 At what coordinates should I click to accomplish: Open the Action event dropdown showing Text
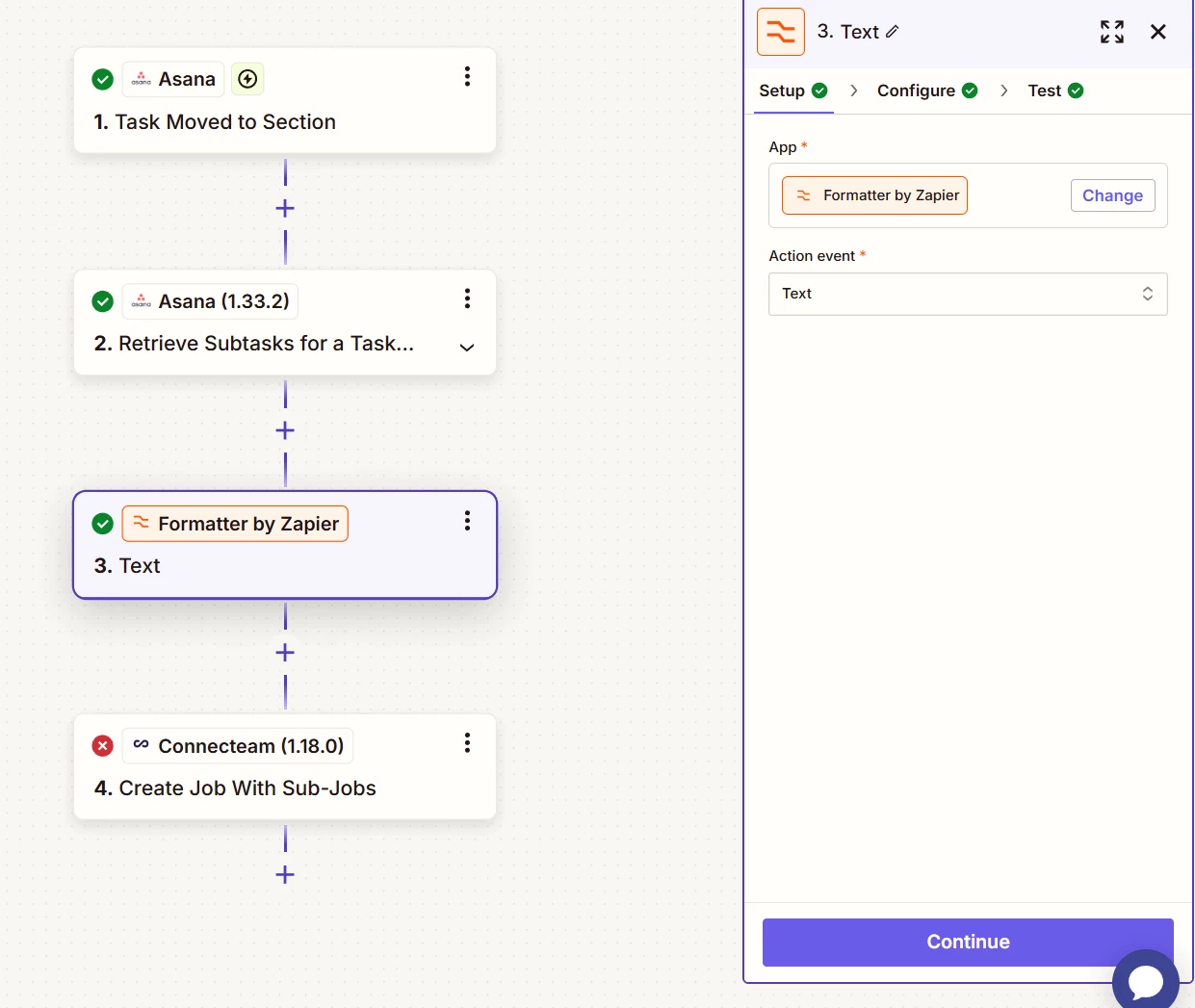968,294
